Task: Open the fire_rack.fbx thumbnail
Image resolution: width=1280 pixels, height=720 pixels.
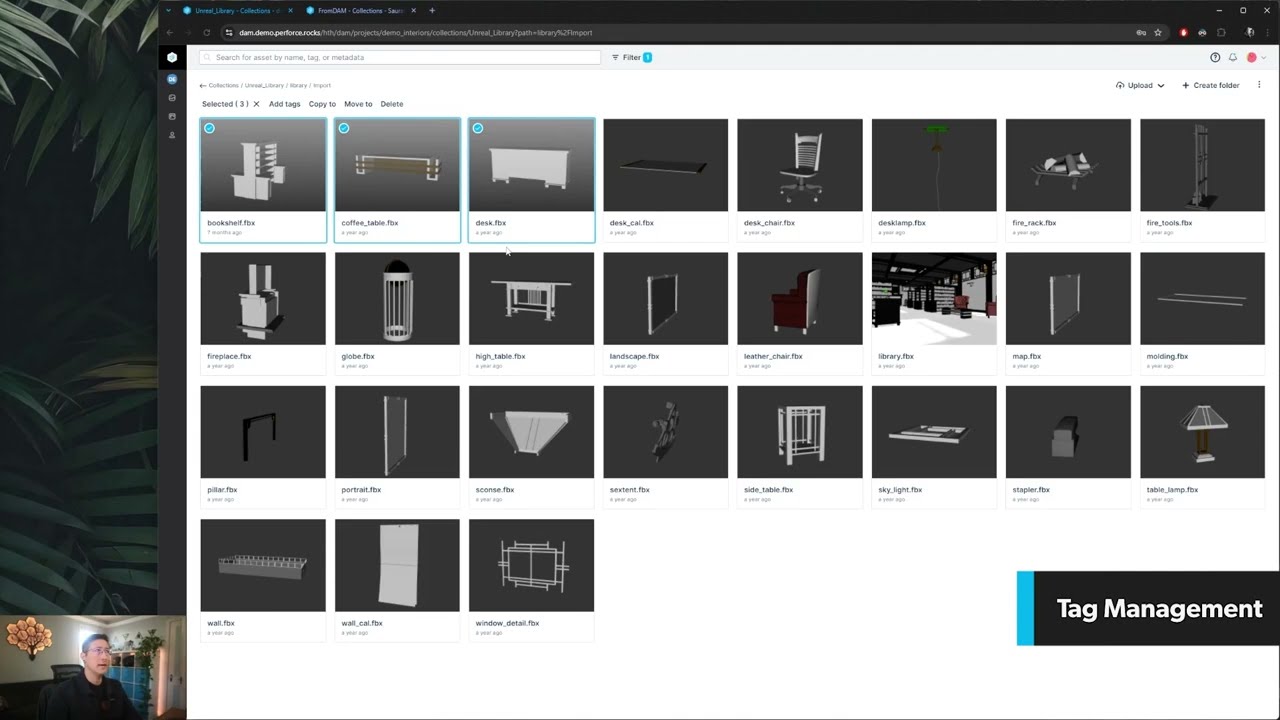Action: (1068, 165)
